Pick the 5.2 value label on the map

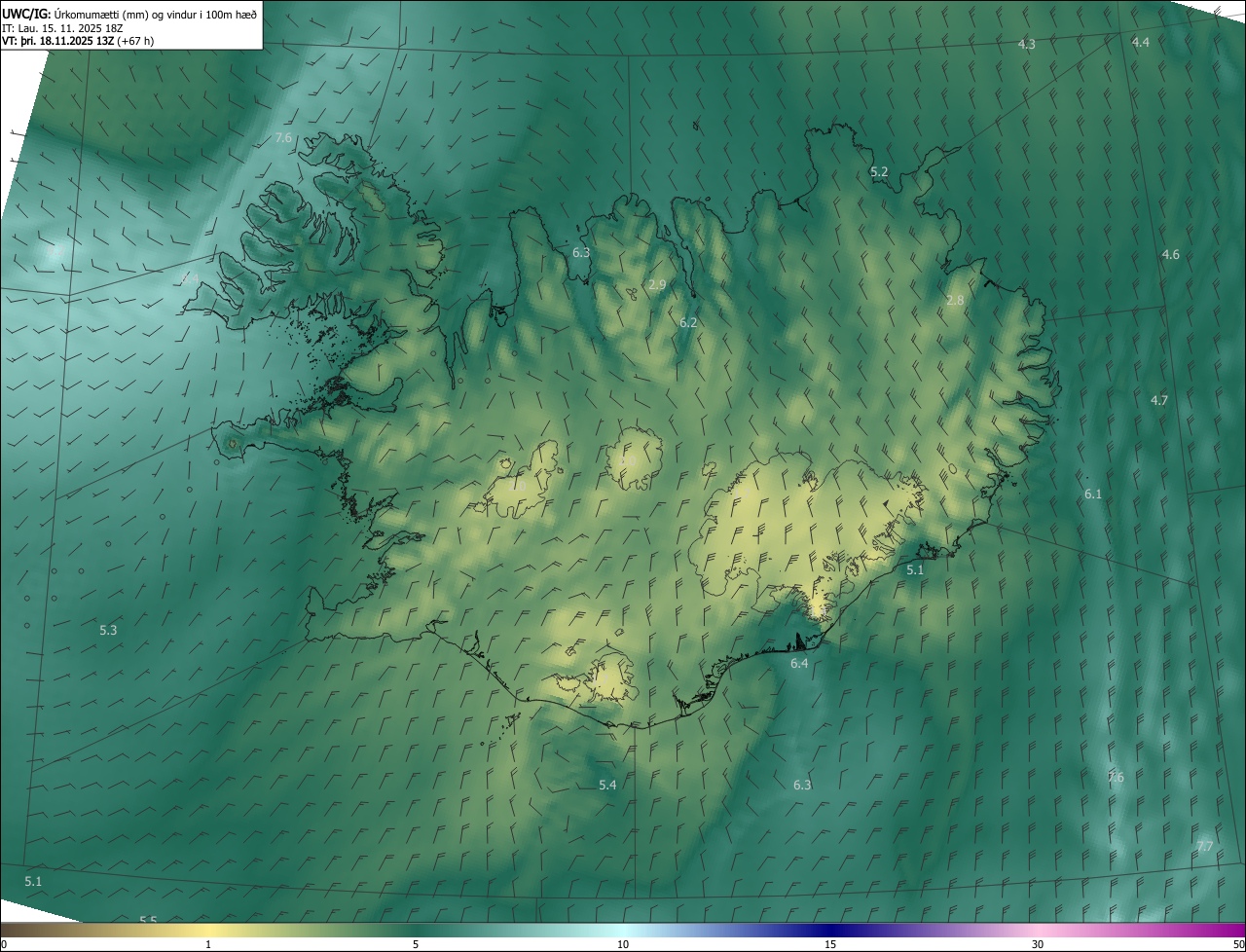click(879, 172)
